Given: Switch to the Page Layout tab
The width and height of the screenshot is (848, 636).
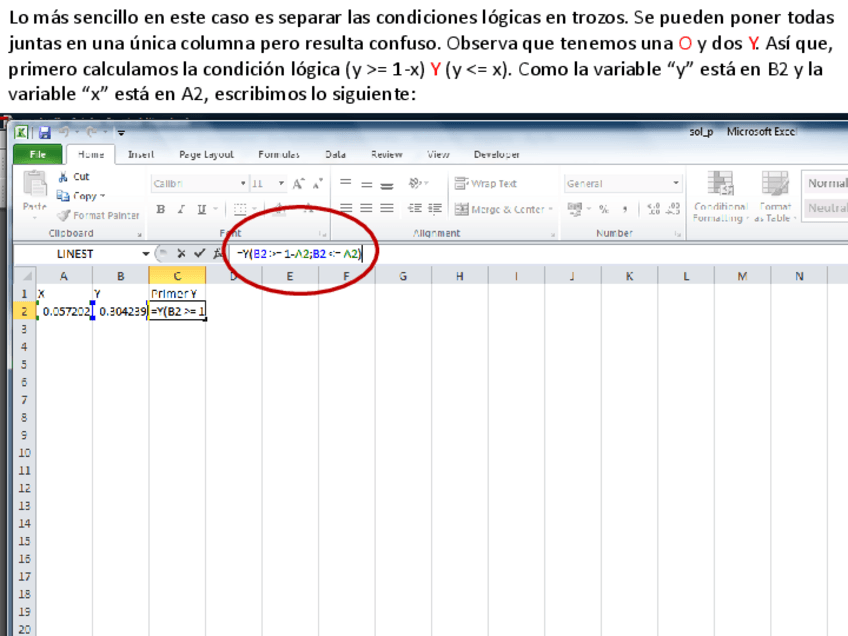Looking at the screenshot, I should coord(206,155).
